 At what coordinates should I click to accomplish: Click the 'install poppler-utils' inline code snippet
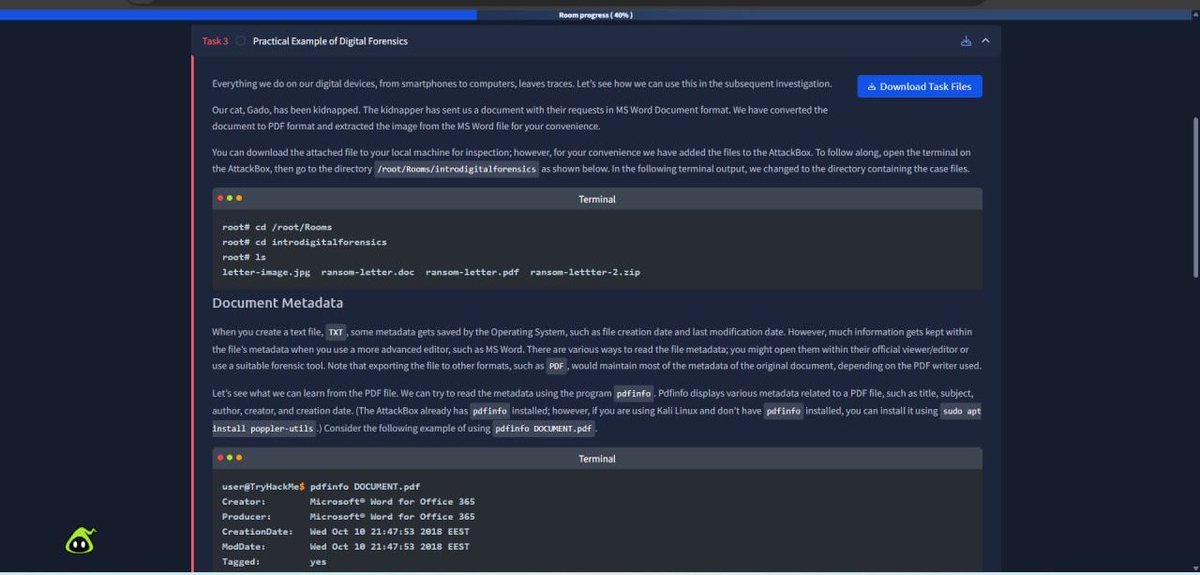[263, 429]
